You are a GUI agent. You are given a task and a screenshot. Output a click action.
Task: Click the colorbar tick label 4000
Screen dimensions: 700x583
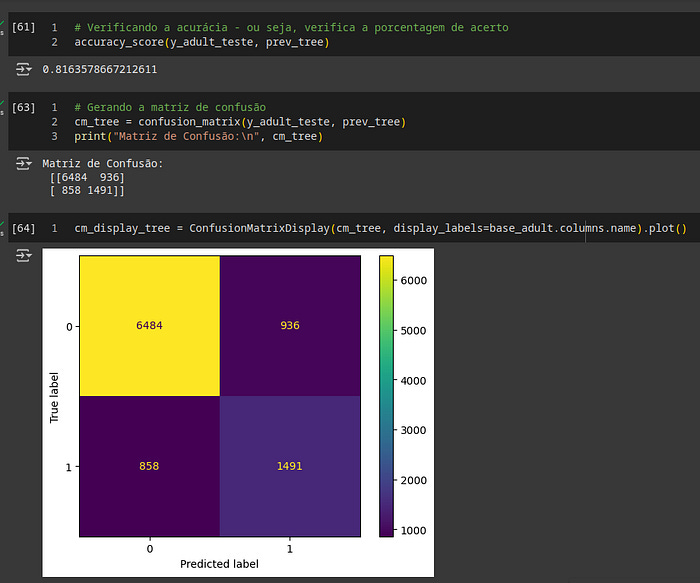(x=413, y=381)
